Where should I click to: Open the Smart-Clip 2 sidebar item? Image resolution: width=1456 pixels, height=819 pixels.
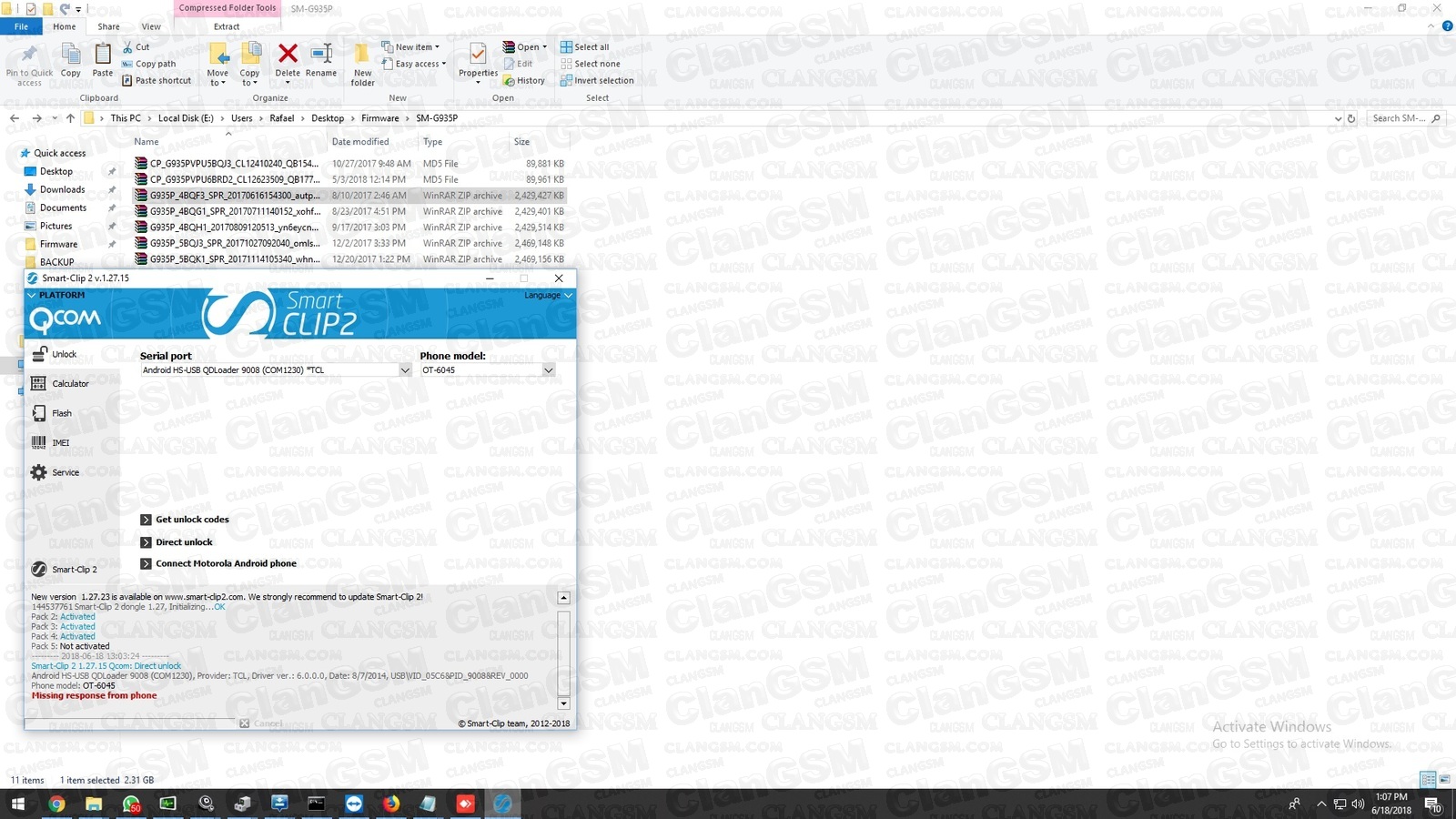coord(65,569)
